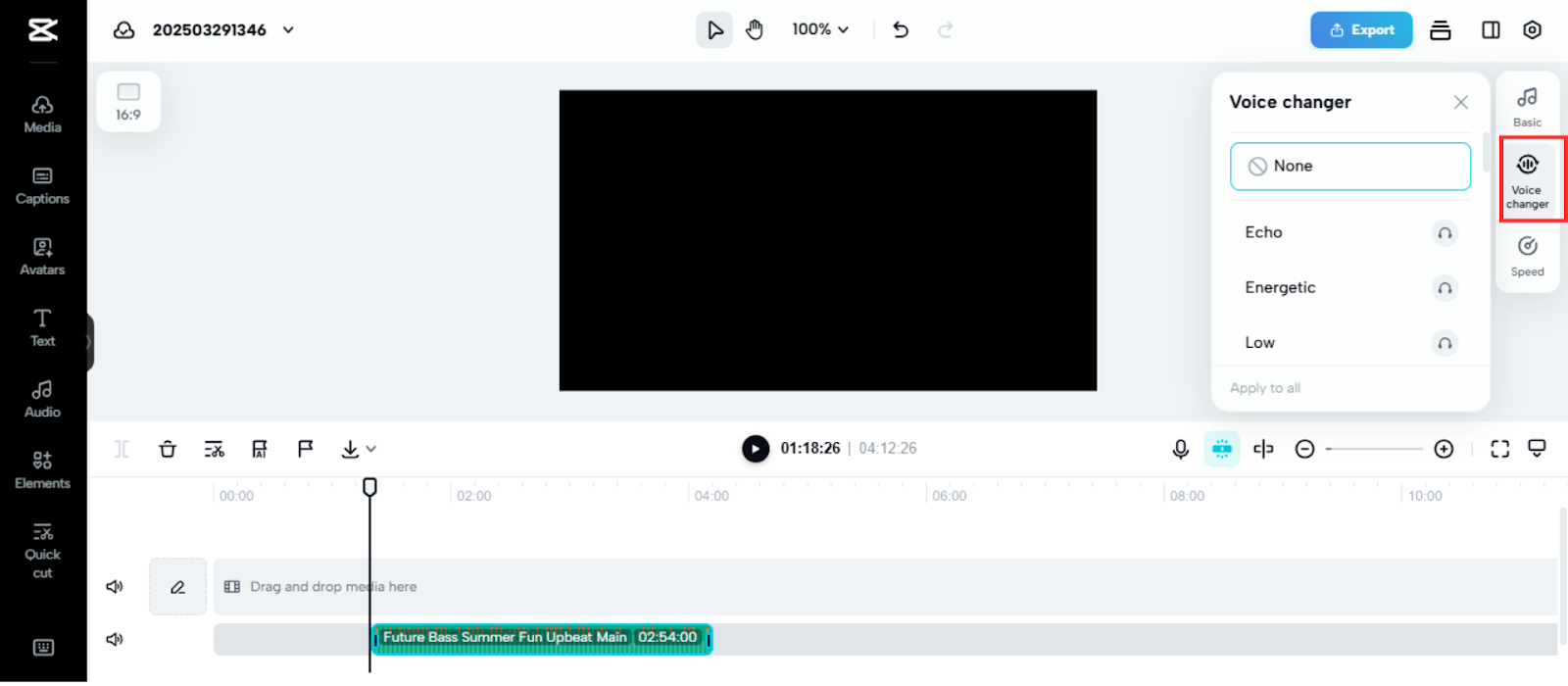Viewport: 1568px width, 686px height.
Task: Click the Export button
Action: (1361, 30)
